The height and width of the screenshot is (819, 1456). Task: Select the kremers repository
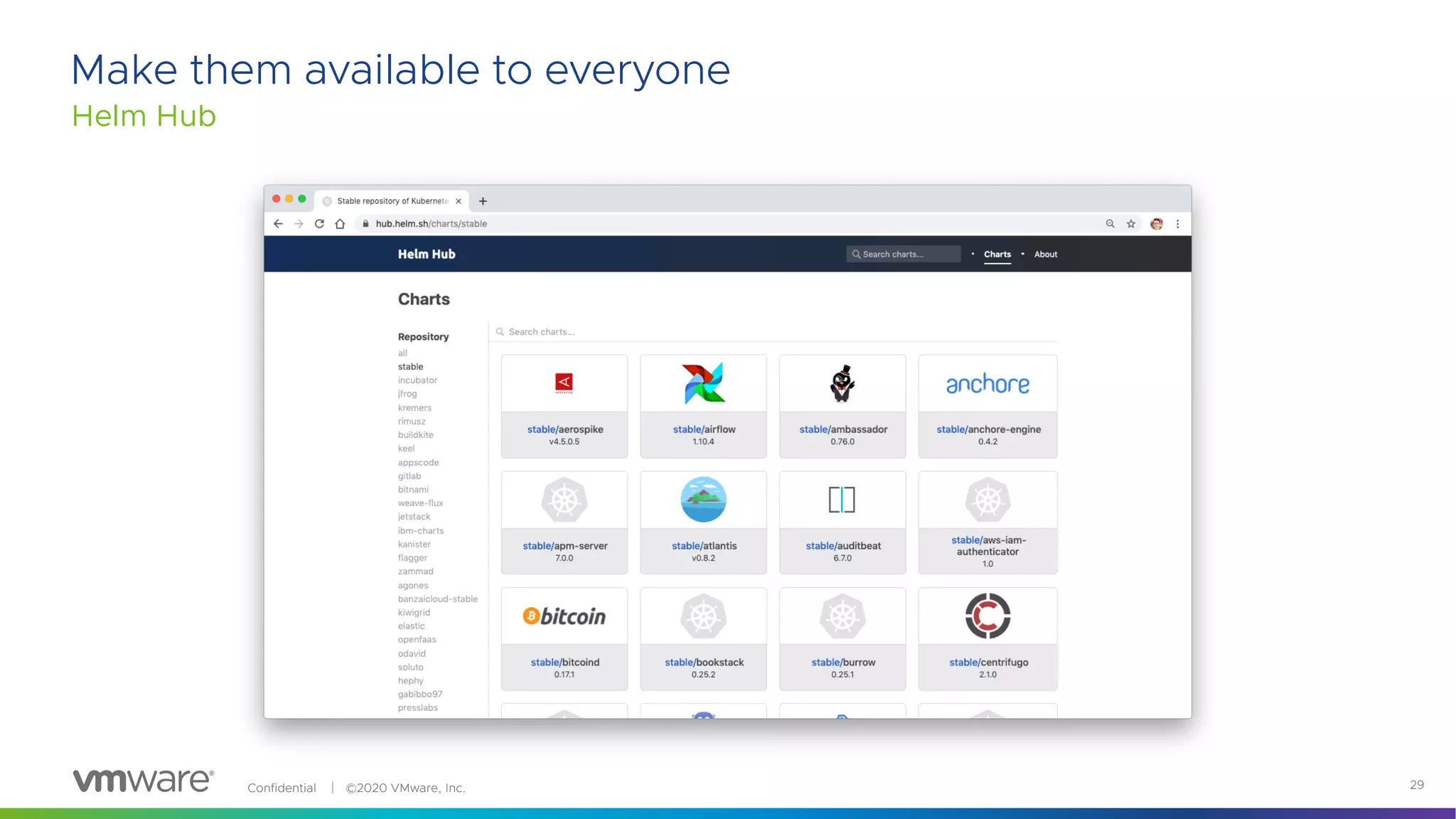click(414, 408)
